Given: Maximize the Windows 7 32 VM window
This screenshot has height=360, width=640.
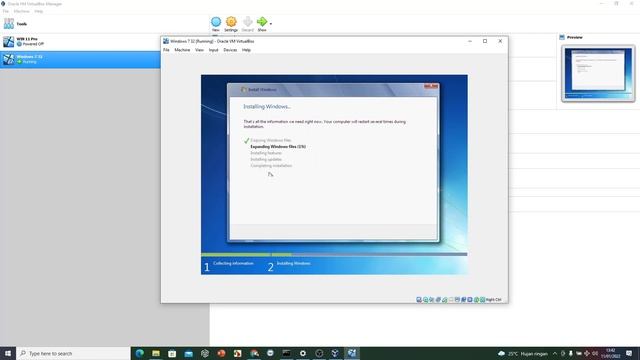Looking at the screenshot, I should [485, 41].
